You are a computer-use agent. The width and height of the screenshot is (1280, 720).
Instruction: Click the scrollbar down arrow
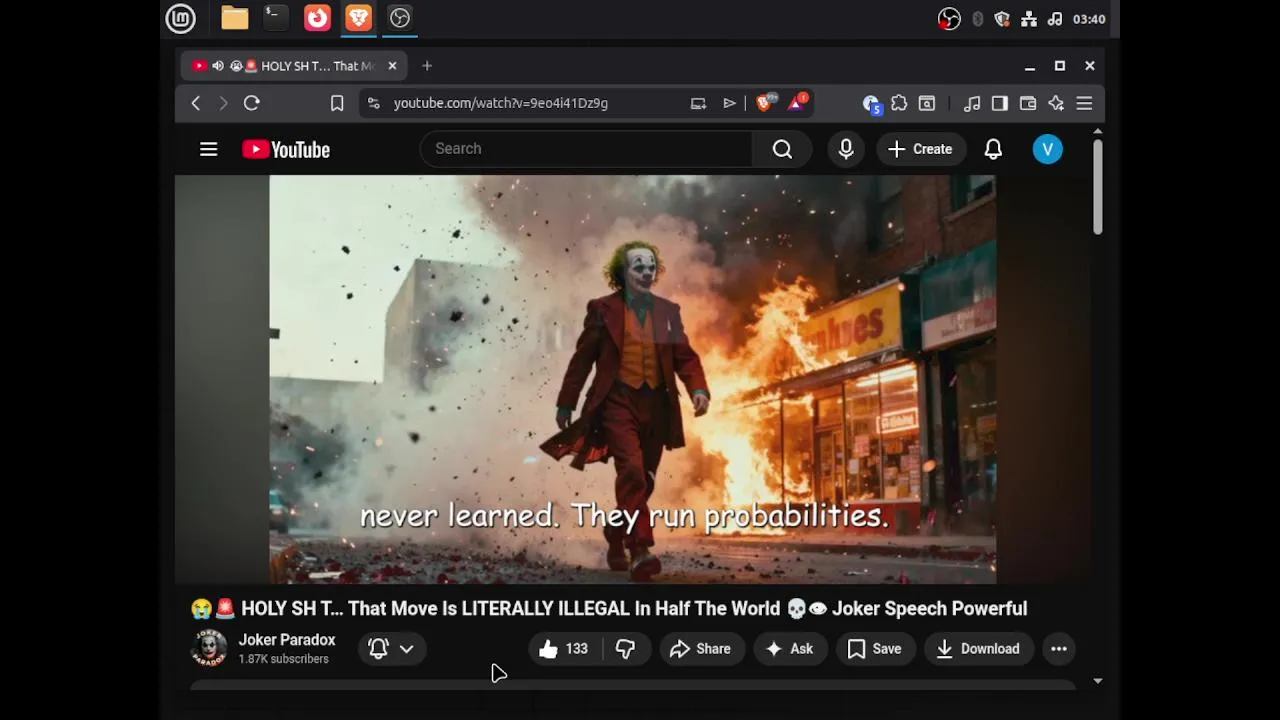[1097, 681]
